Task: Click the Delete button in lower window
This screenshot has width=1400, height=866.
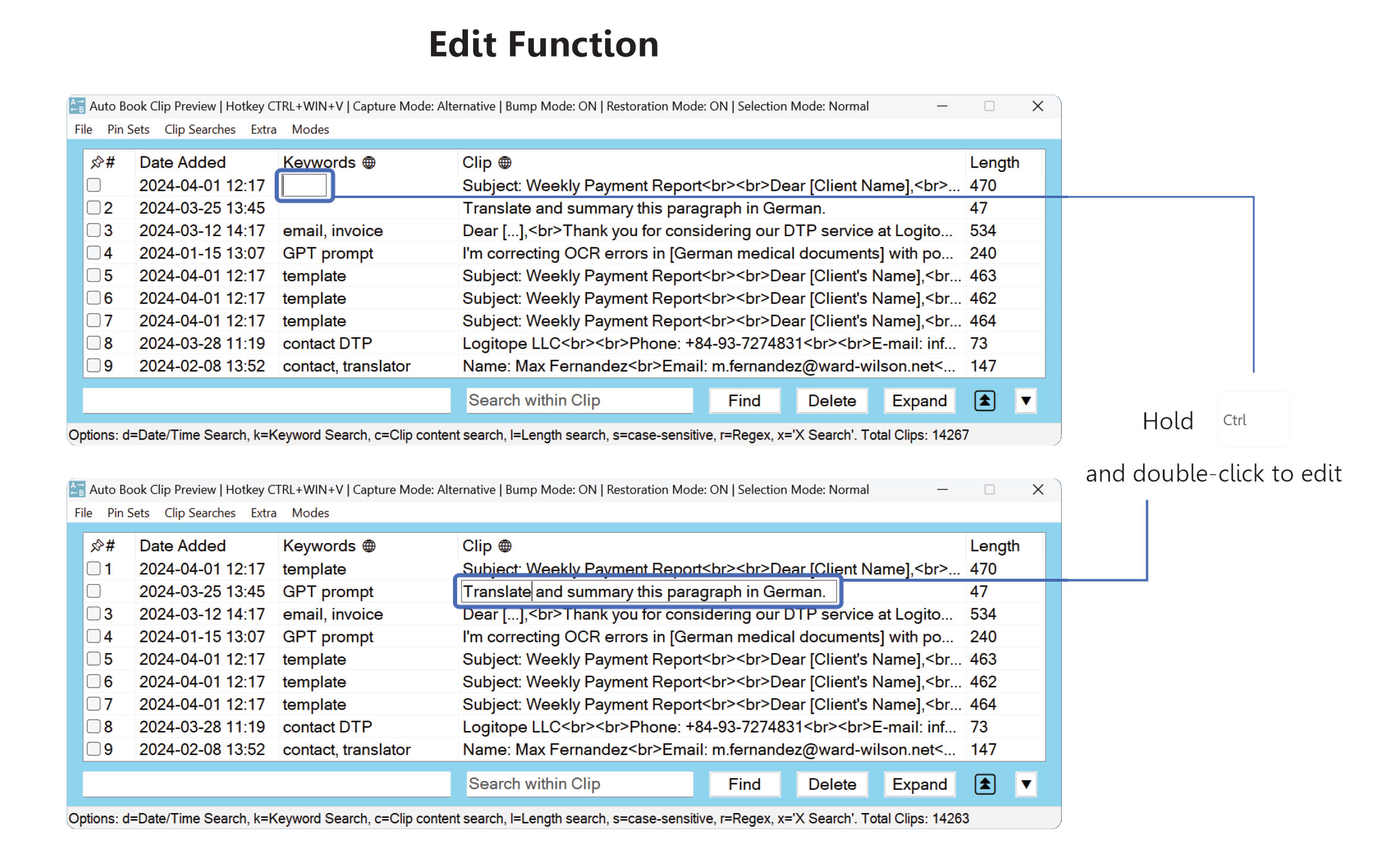Action: coord(832,785)
